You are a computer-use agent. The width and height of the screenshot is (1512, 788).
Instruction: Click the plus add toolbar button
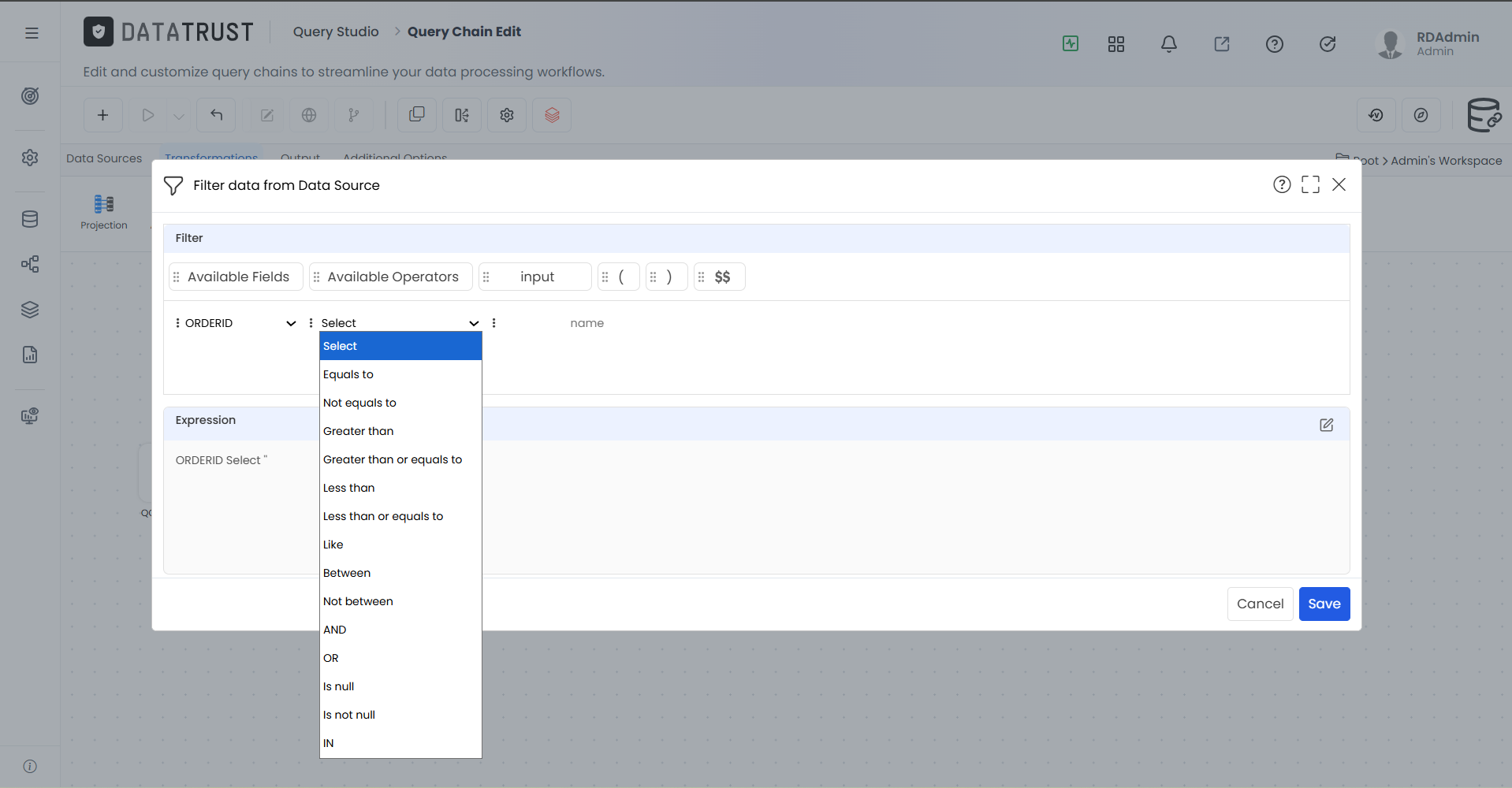102,115
